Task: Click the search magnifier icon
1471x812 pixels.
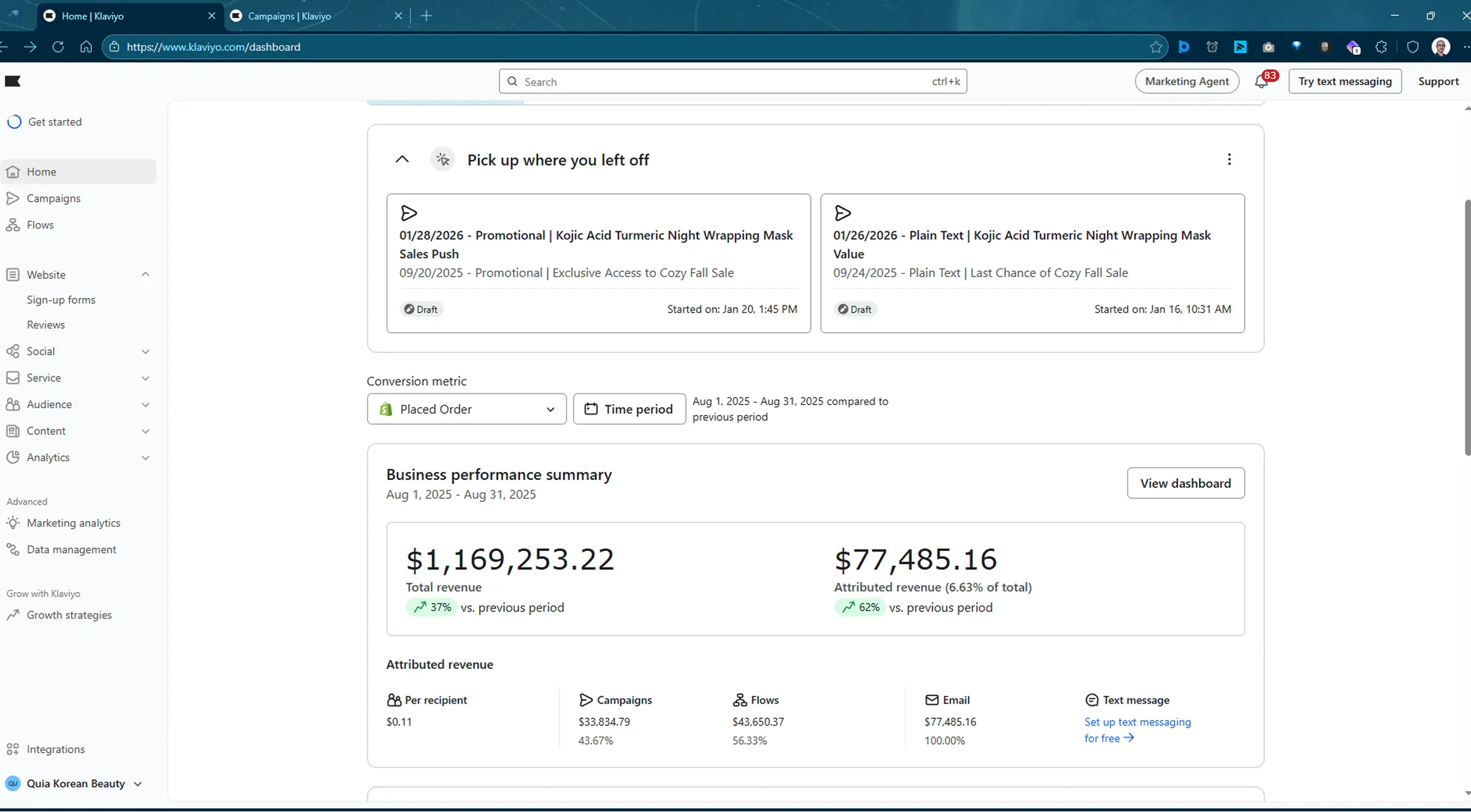Action: [512, 82]
